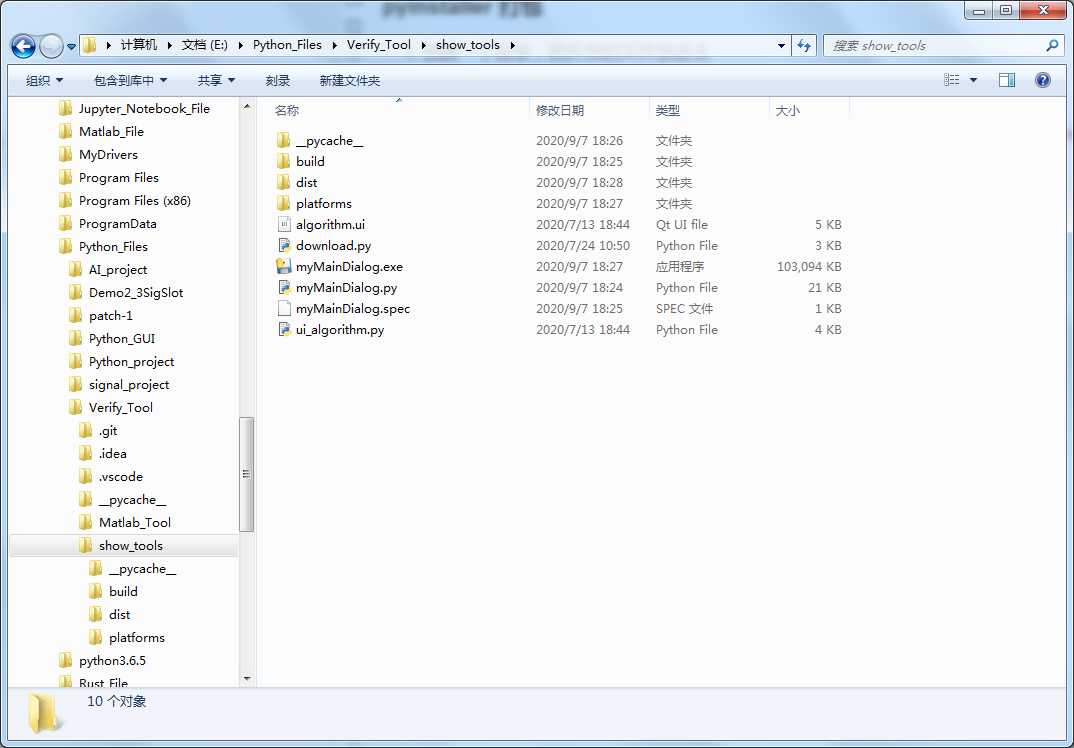Screen dimensions: 1074x748
Task: Select Jupyter_Notebook_File in the folder tree
Action: 144,108
